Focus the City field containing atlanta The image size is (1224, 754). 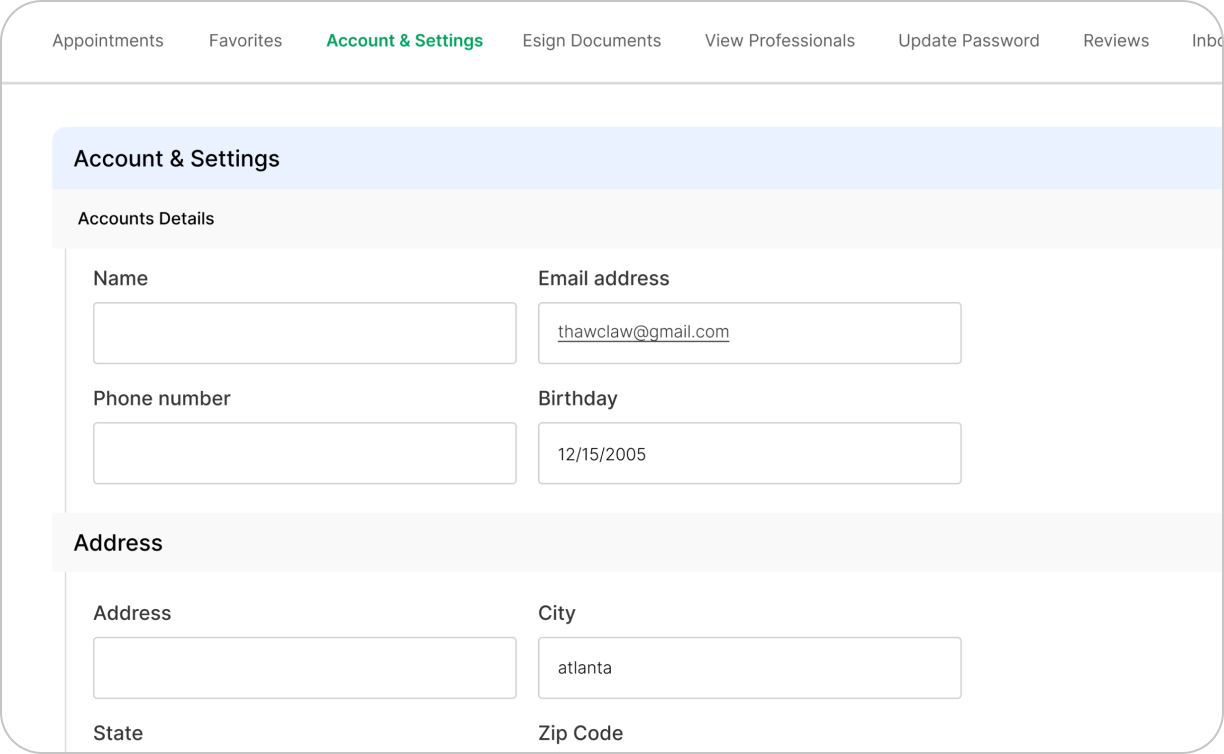pyautogui.click(x=749, y=668)
